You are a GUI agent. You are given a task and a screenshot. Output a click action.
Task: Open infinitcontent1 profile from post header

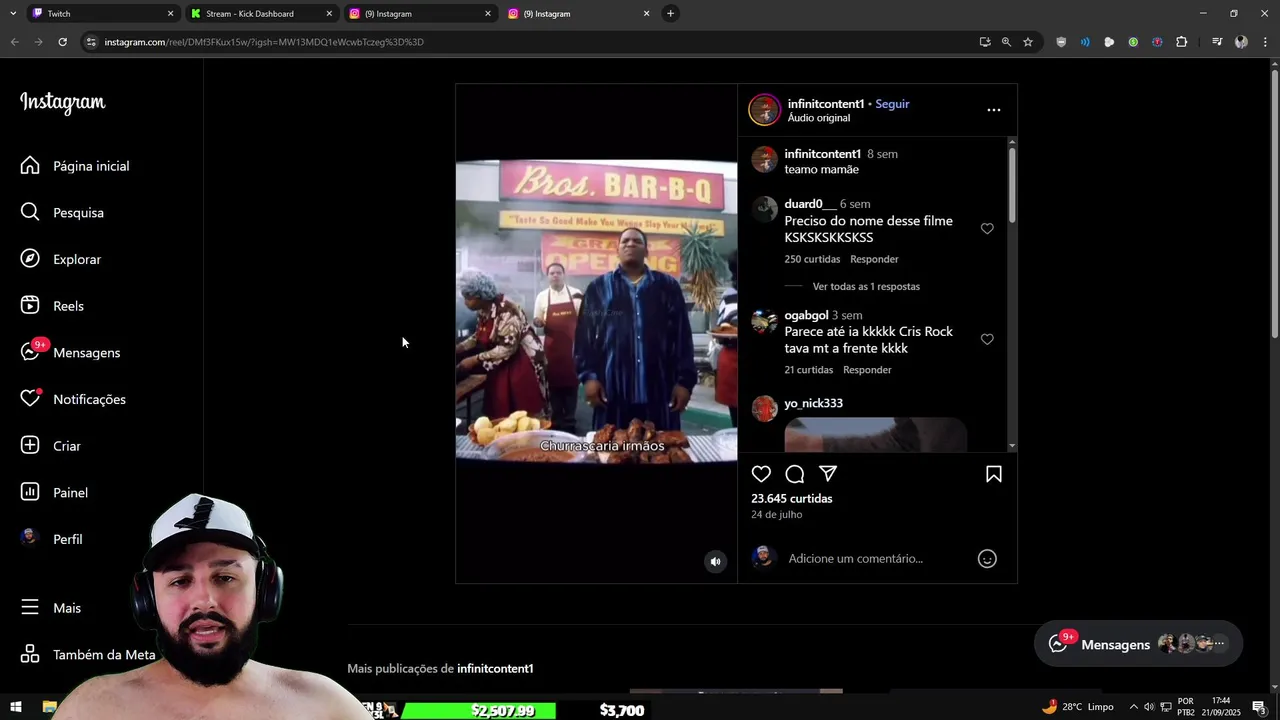pos(826,104)
